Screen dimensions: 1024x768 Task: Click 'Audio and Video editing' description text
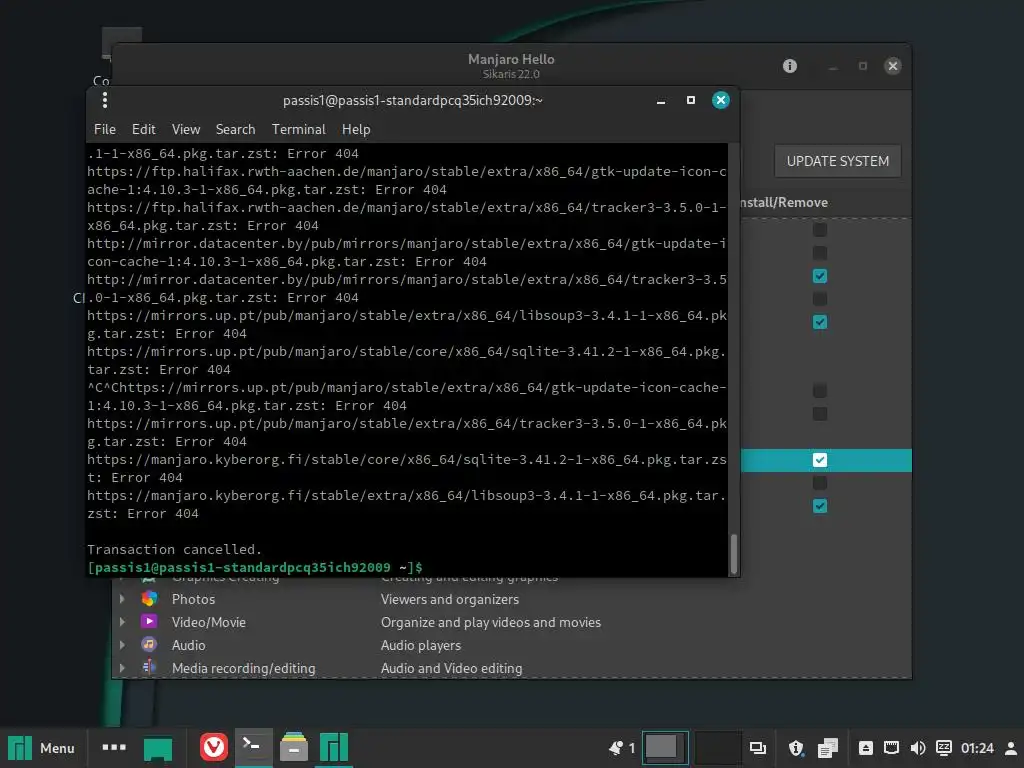(451, 668)
